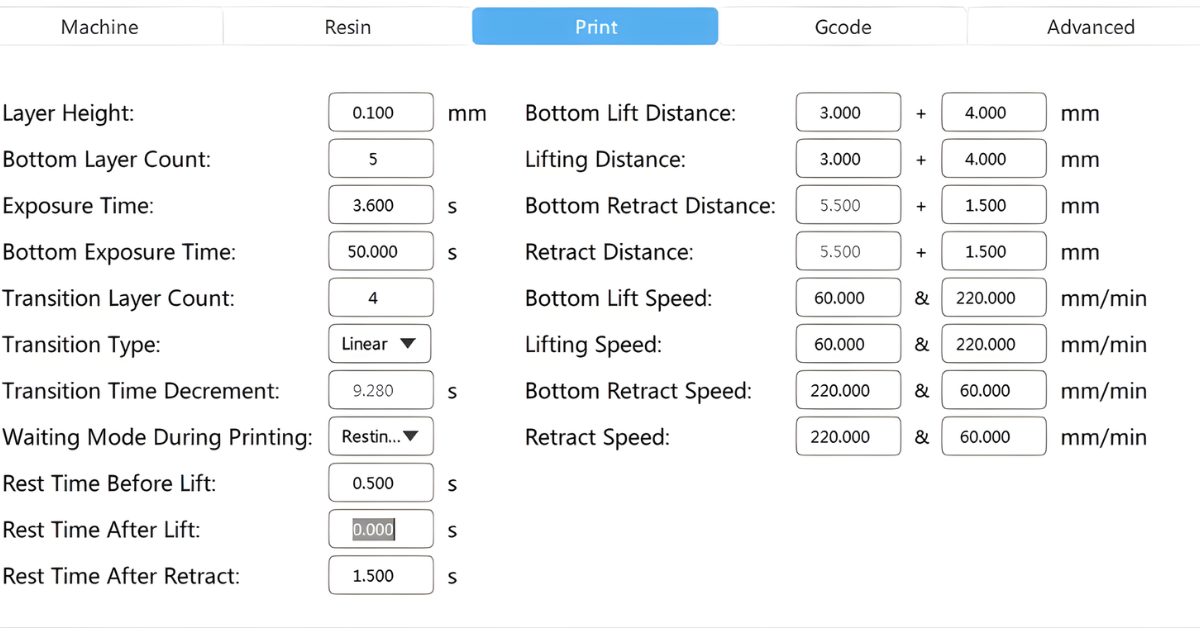The image size is (1200, 628).
Task: Edit the second Lifting Distance value
Action: tap(994, 159)
